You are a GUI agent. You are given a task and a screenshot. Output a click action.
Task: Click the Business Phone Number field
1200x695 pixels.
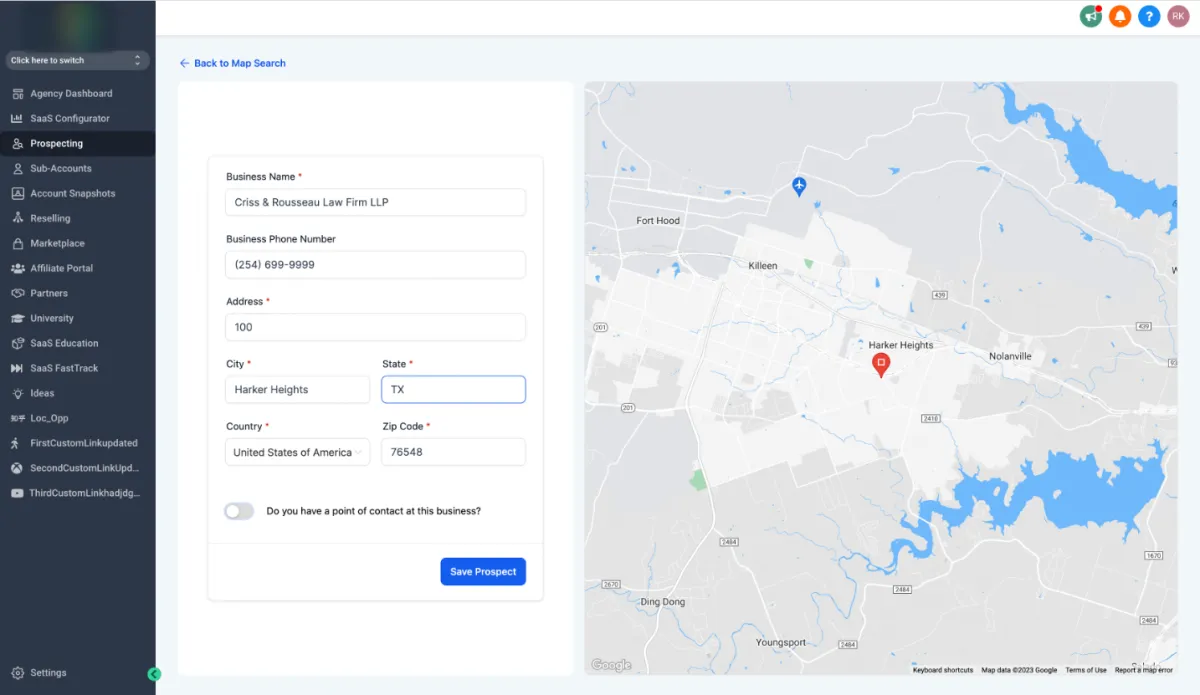[x=376, y=265]
